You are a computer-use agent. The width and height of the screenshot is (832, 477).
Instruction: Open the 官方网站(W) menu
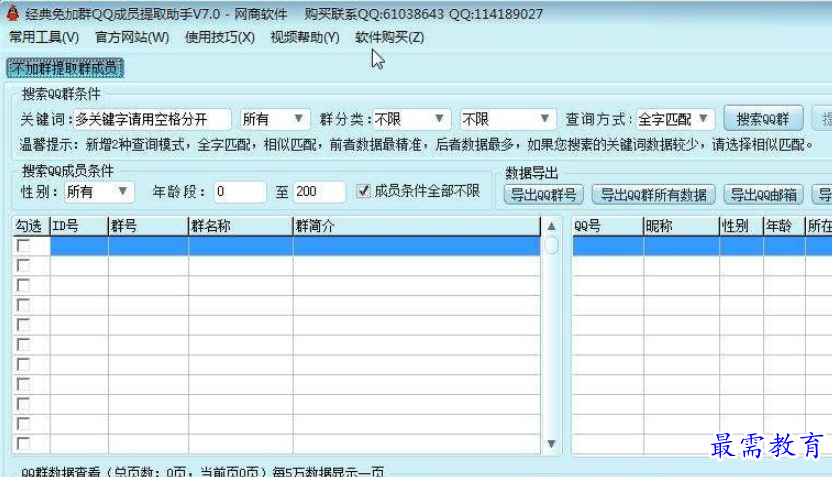click(132, 37)
